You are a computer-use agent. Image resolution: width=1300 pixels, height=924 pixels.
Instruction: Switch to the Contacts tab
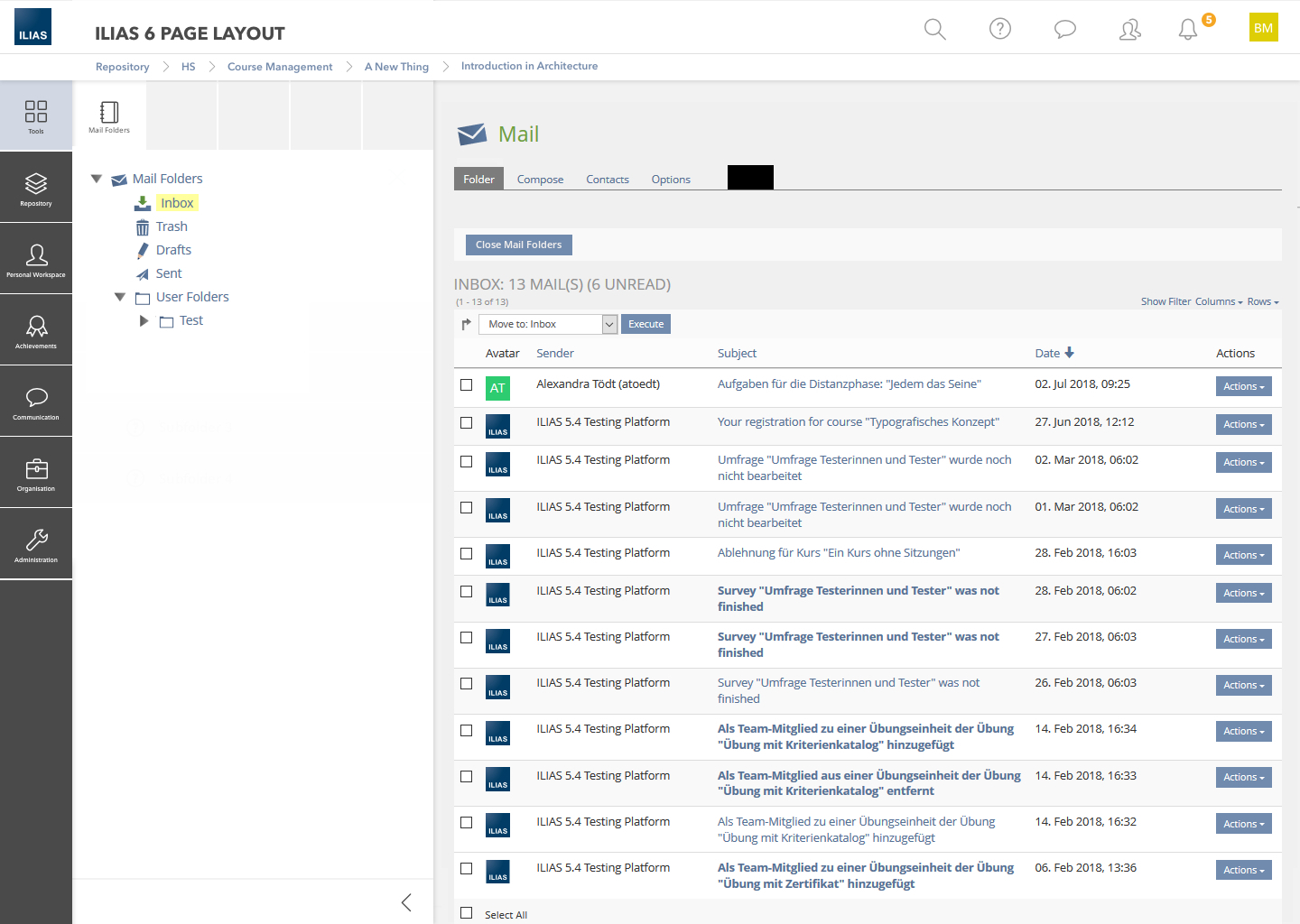click(x=608, y=180)
